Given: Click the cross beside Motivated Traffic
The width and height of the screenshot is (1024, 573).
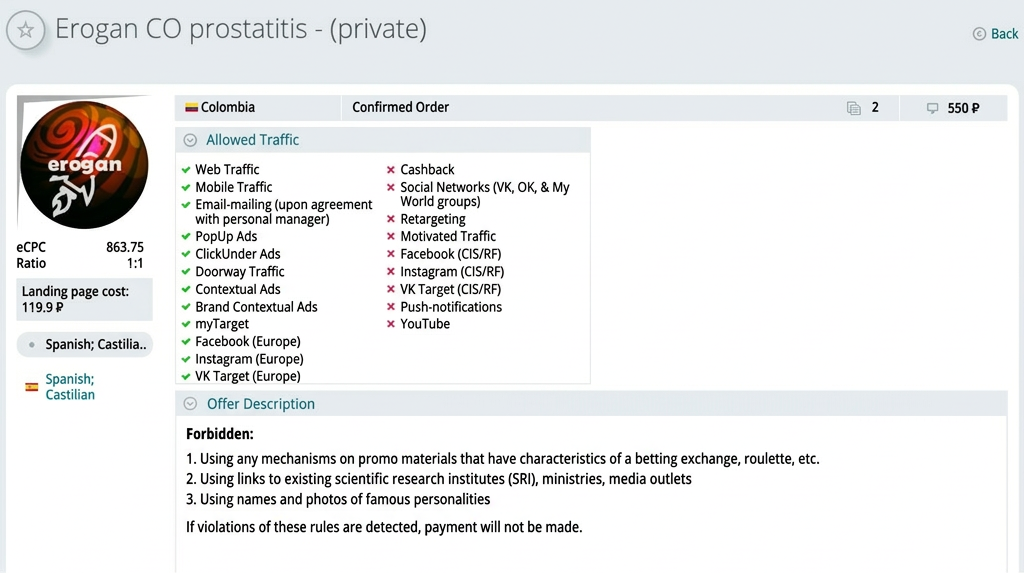Looking at the screenshot, I should [391, 237].
